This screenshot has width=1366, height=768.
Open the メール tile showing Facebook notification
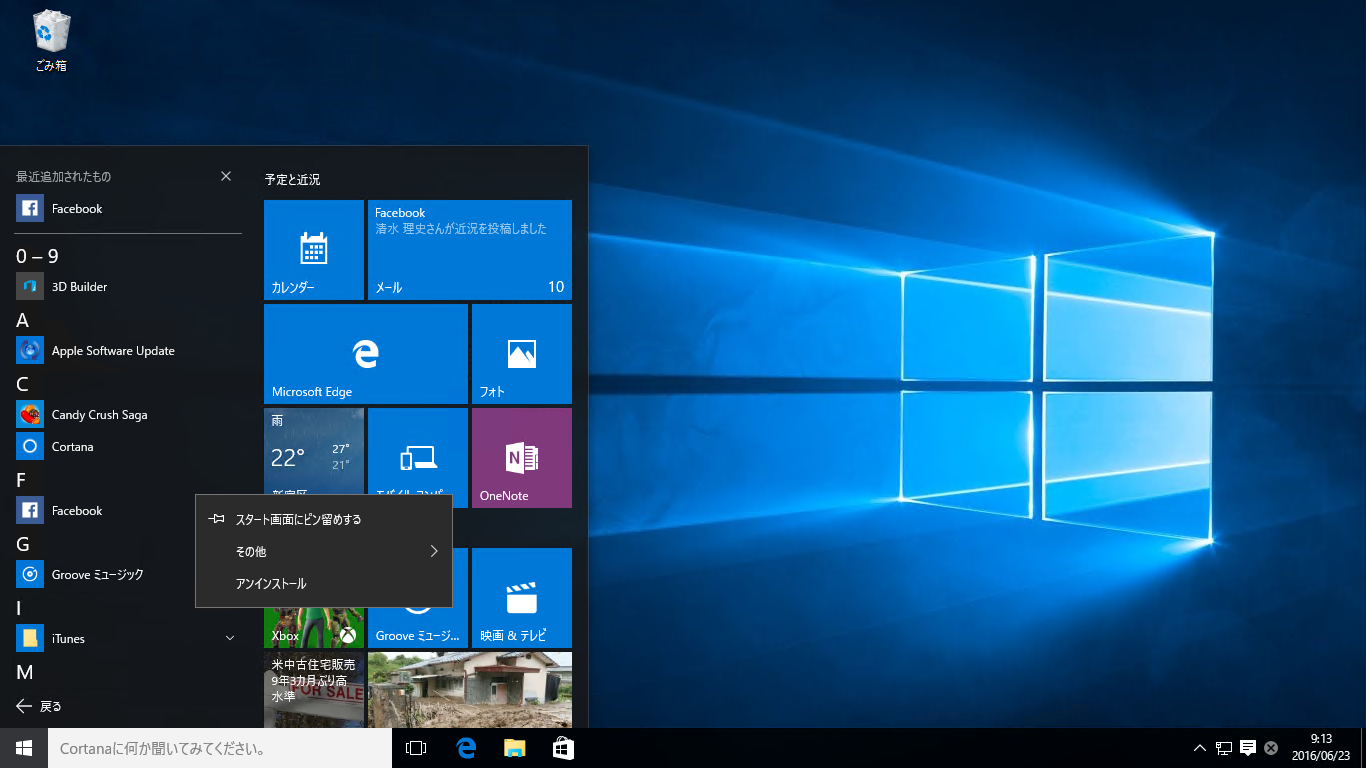[x=470, y=250]
